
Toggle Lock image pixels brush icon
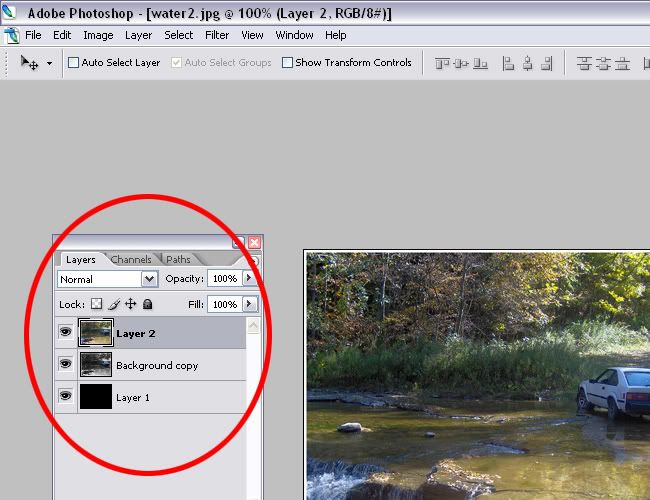point(114,304)
